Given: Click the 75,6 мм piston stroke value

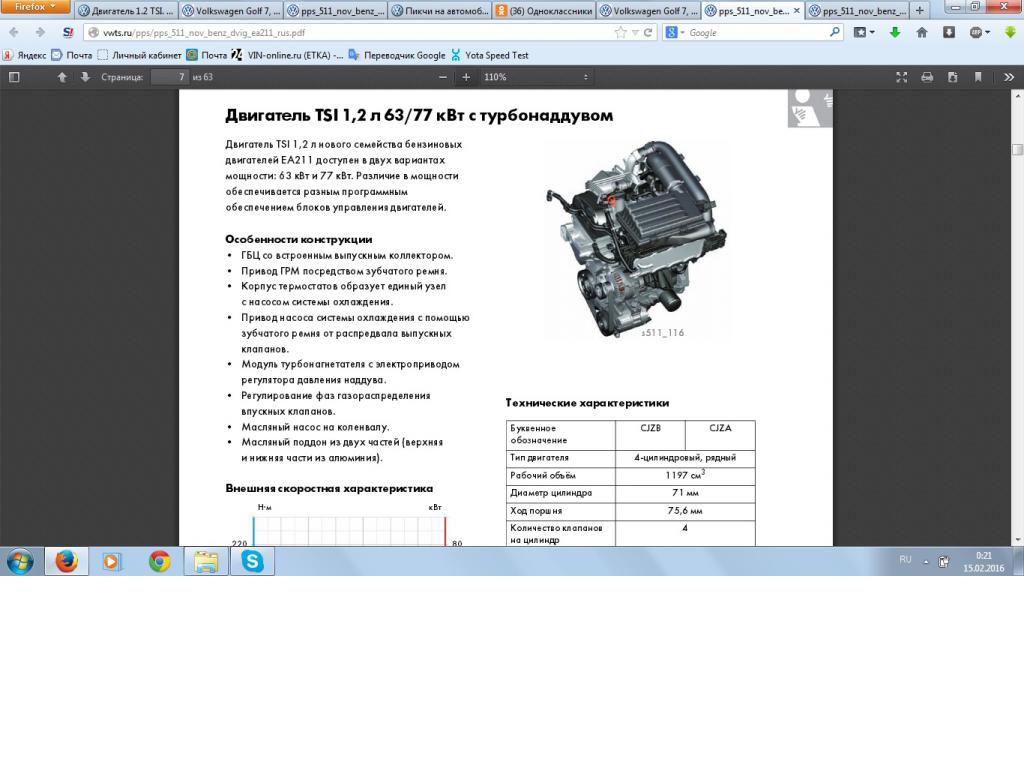Looking at the screenshot, I should pos(685,511).
